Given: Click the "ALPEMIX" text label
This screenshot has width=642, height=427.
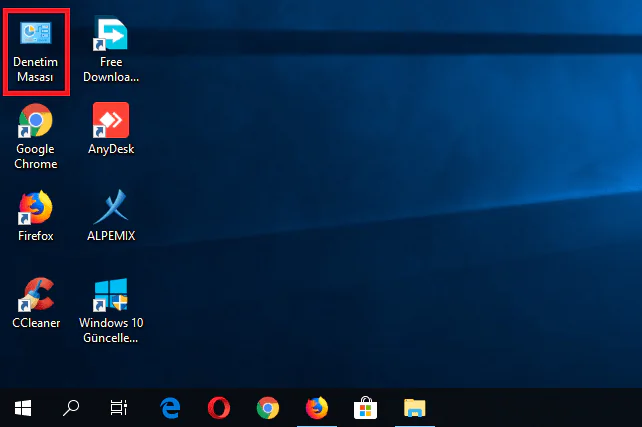Looking at the screenshot, I should [x=111, y=236].
